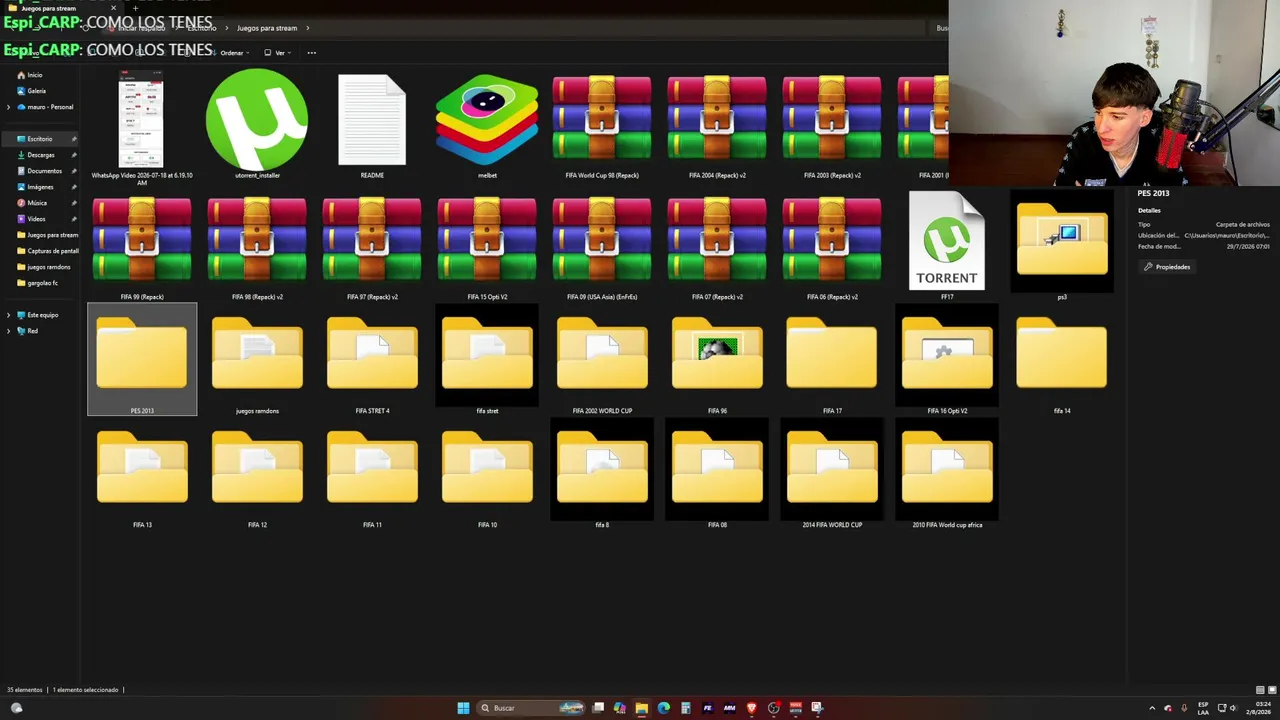This screenshot has width=1280, height=720.
Task: Select Escritorio in quick access
Action: pyautogui.click(x=40, y=139)
